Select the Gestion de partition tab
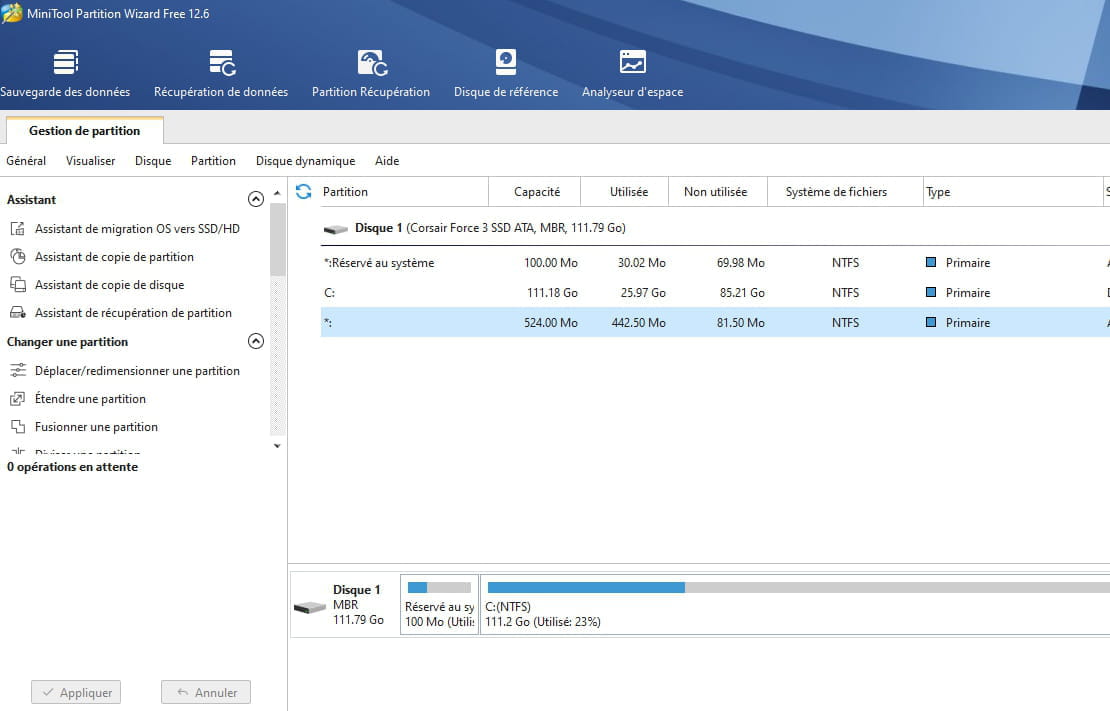1110x711 pixels. click(x=84, y=131)
